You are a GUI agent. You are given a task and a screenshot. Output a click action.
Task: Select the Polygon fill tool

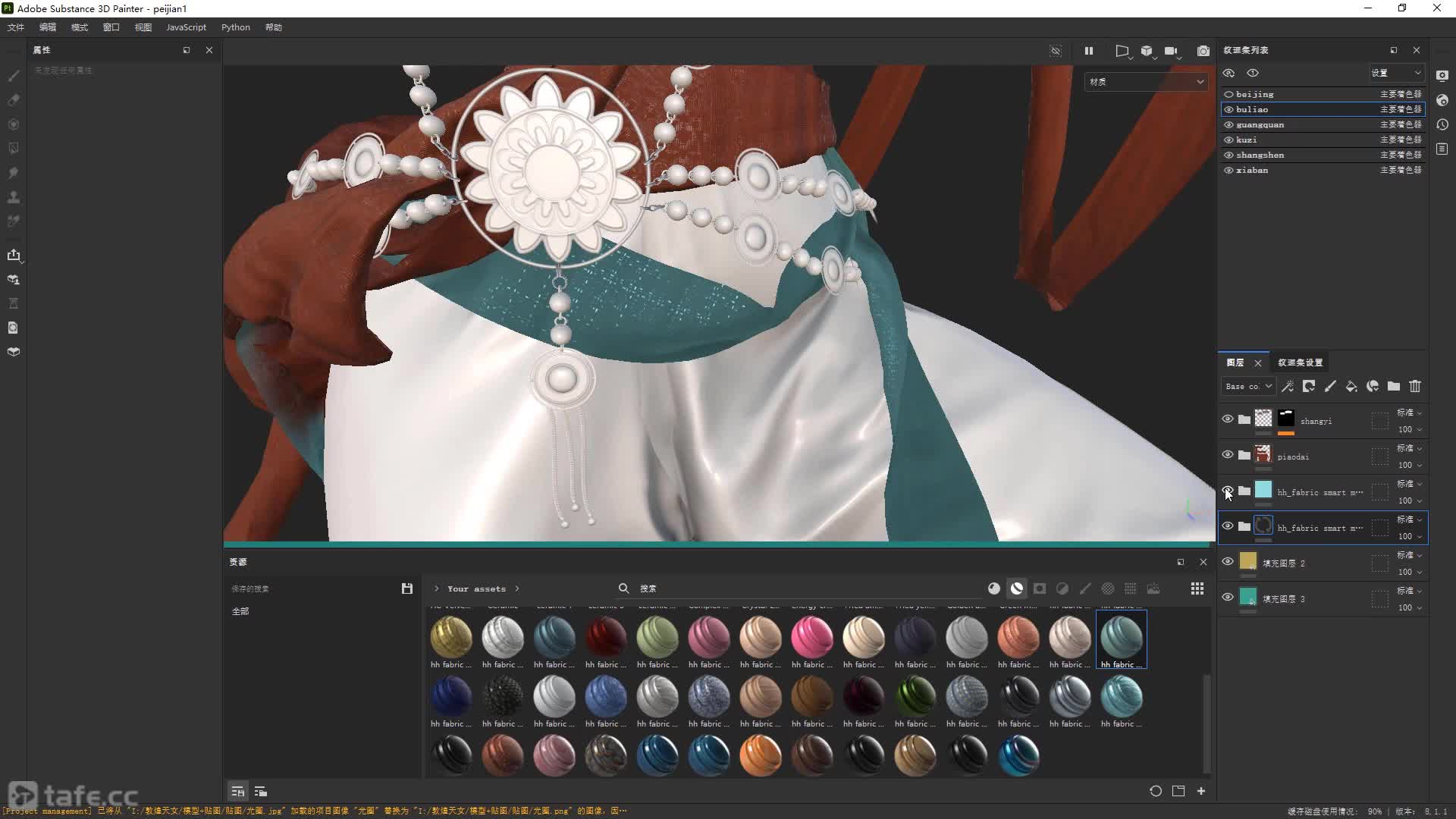tap(14, 149)
